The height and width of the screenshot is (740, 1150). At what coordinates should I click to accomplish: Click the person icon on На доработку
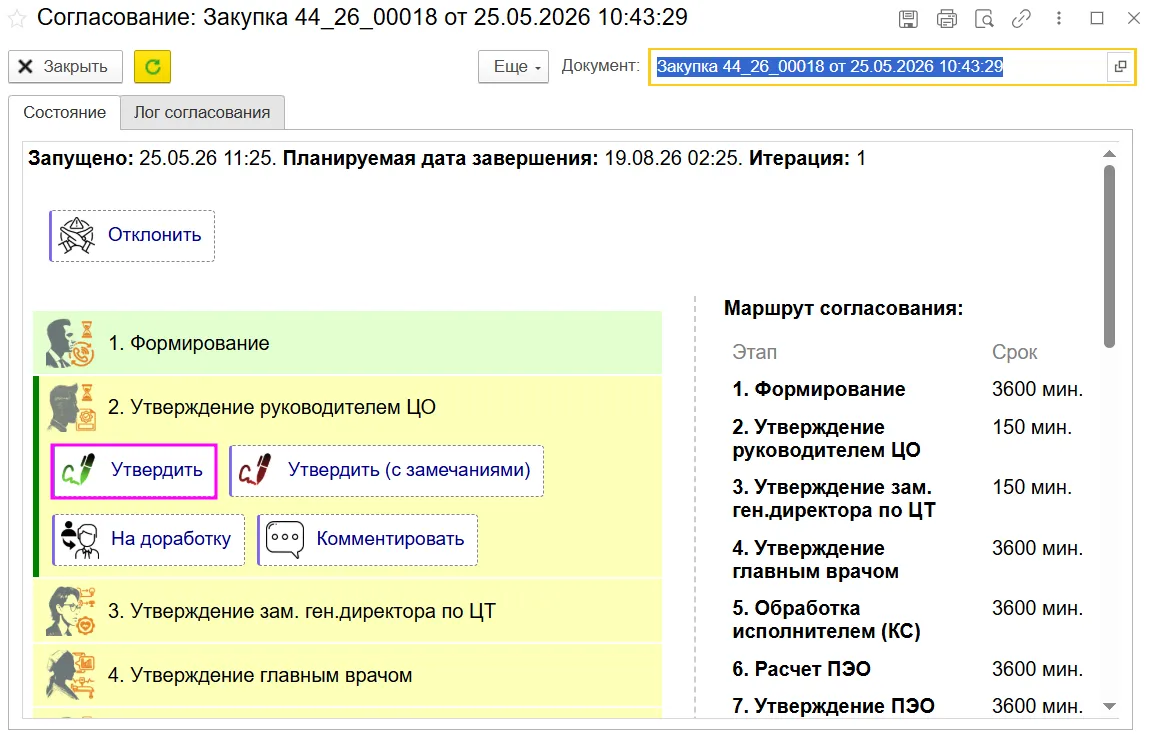point(80,539)
